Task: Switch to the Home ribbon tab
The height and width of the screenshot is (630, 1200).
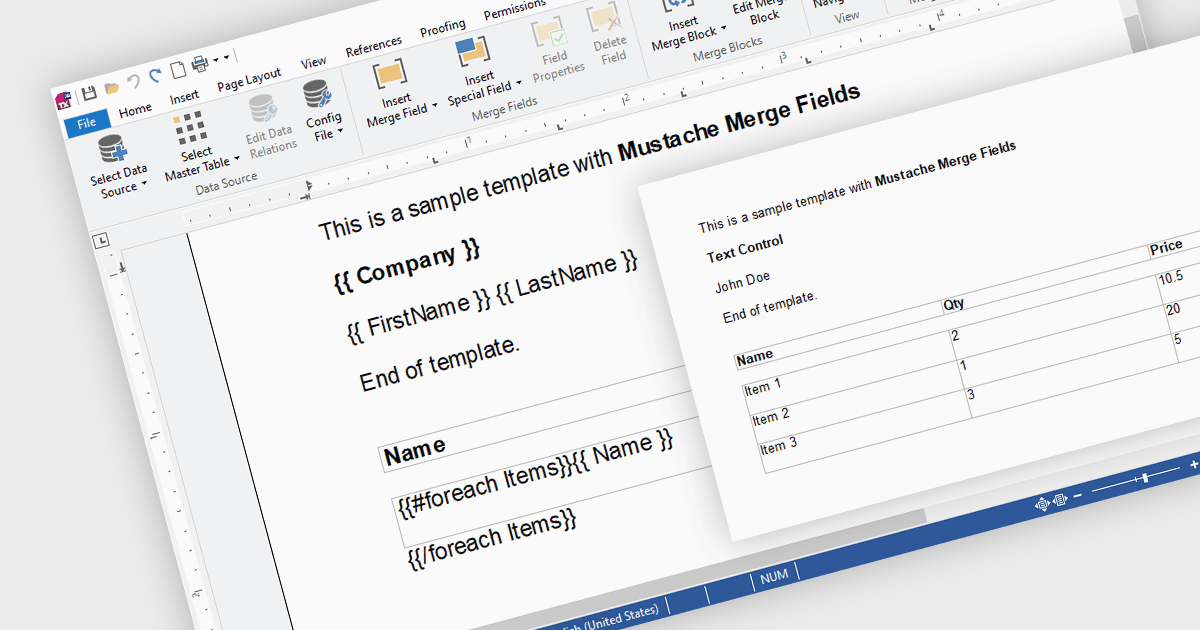Action: click(x=135, y=110)
